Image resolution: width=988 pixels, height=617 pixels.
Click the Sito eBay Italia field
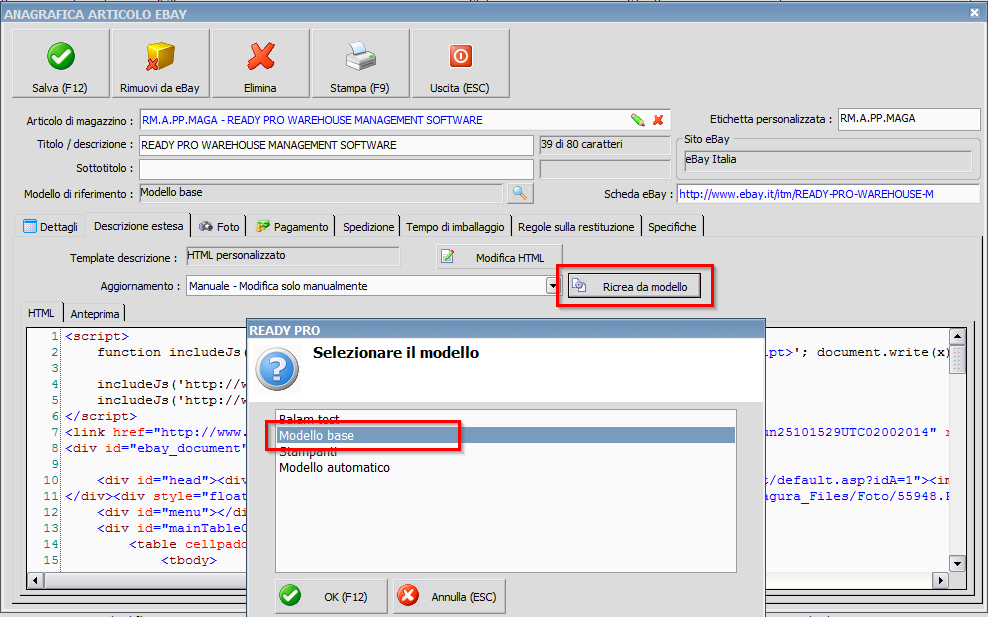828,160
